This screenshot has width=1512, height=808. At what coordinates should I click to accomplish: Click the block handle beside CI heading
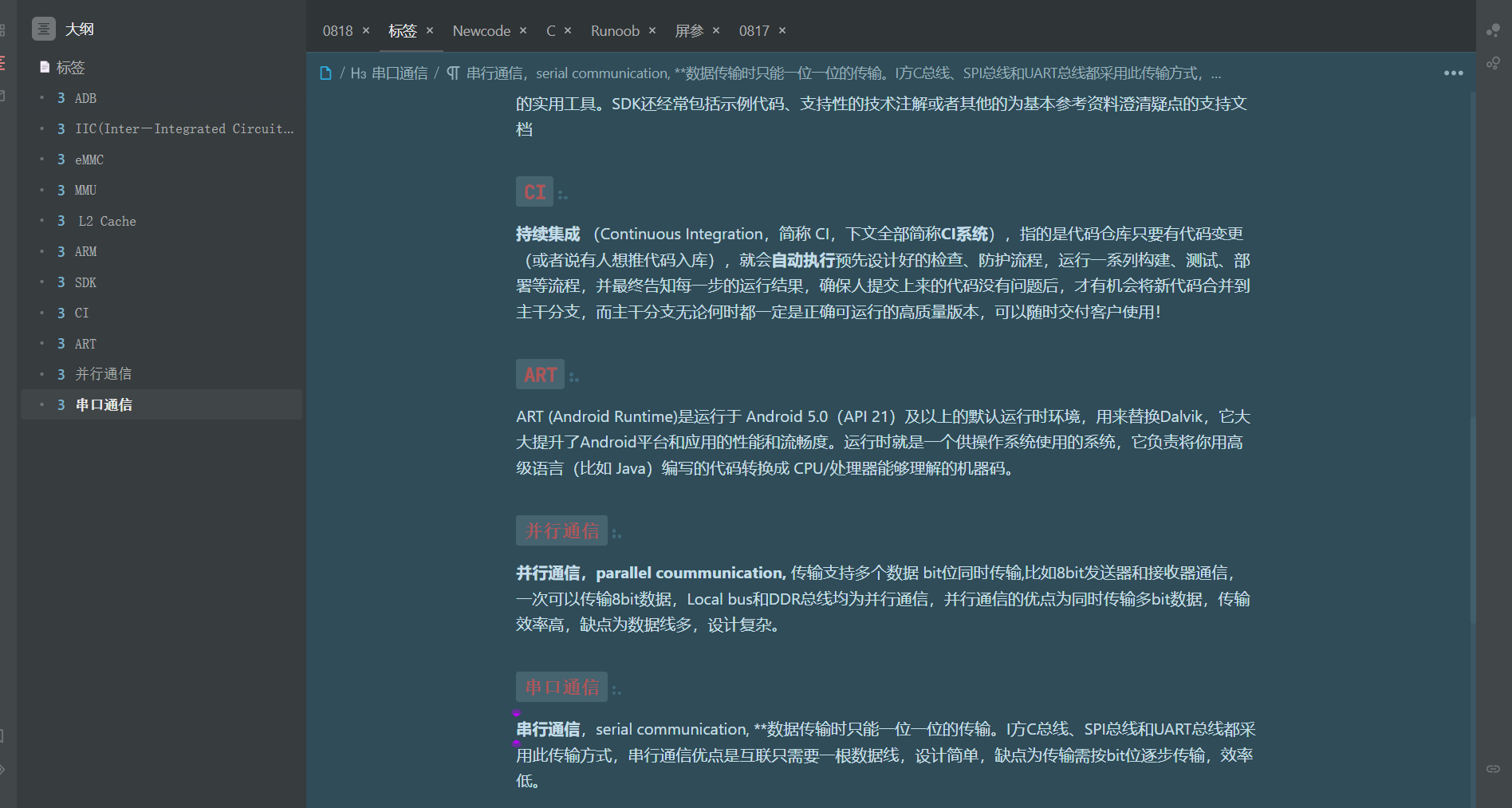pos(563,195)
